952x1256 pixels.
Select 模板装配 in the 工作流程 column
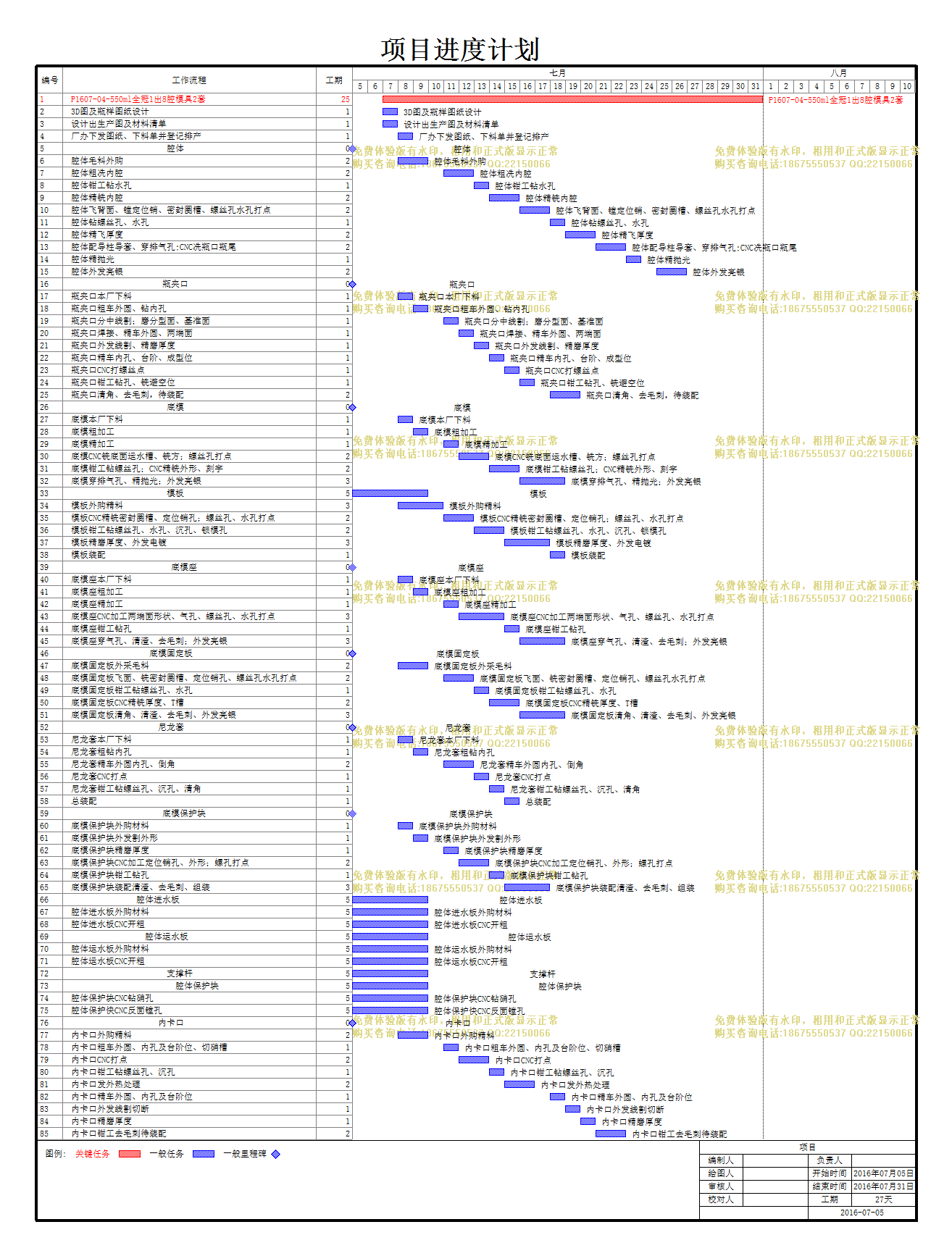click(88, 555)
